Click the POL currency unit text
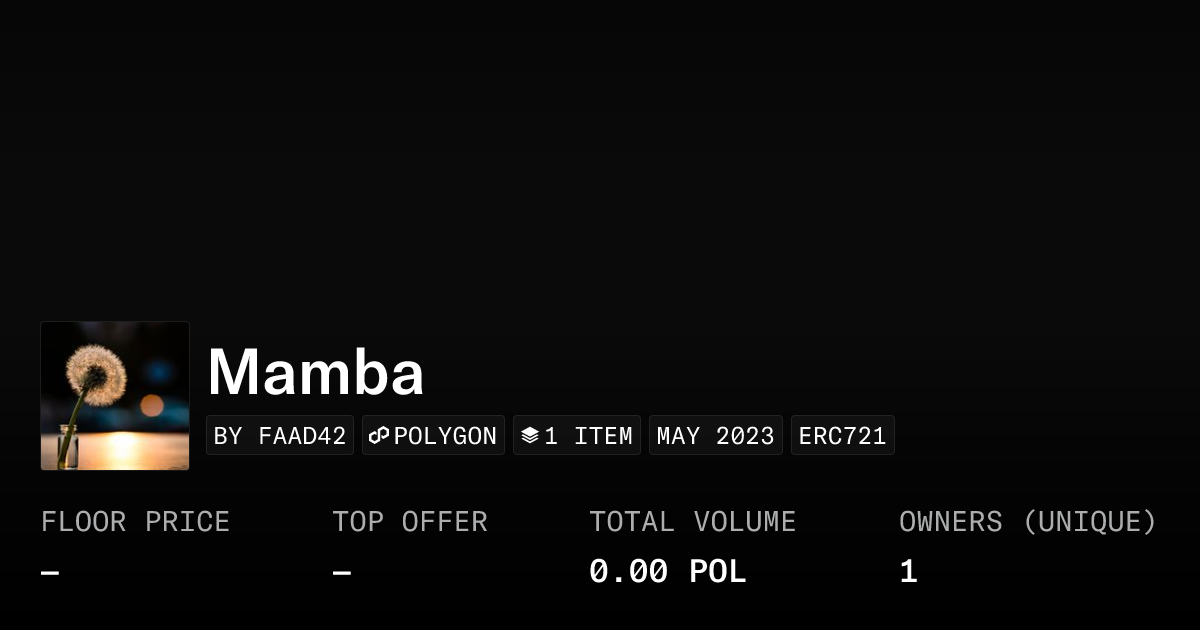 point(717,572)
